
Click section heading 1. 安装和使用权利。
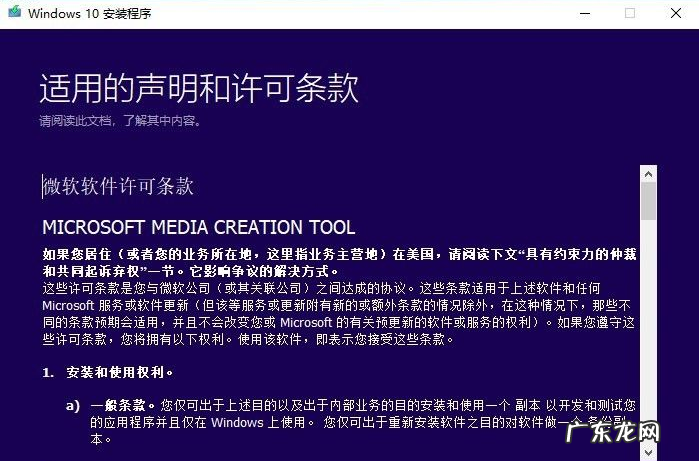[x=108, y=372]
